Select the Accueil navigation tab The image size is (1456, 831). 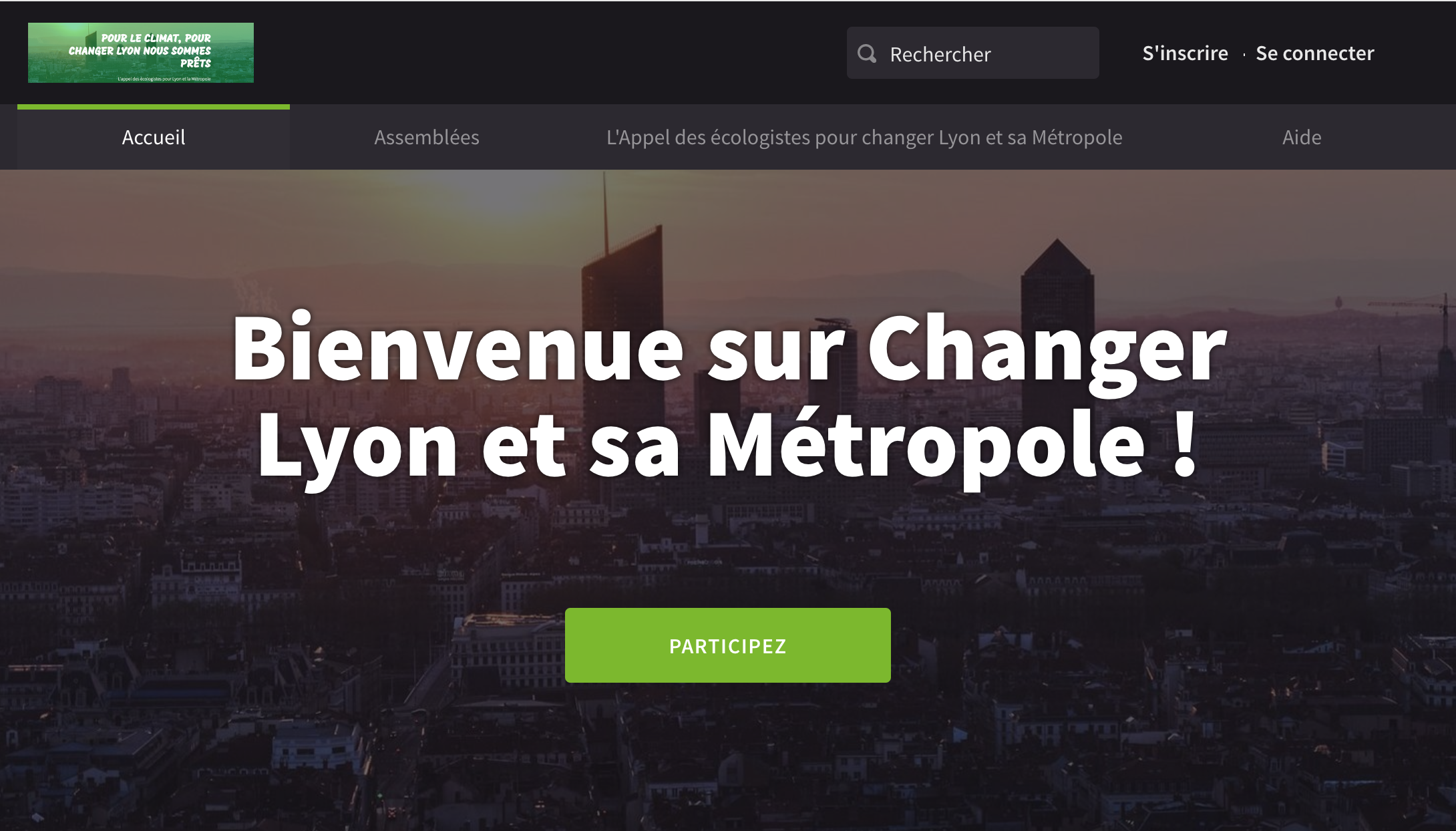[154, 137]
